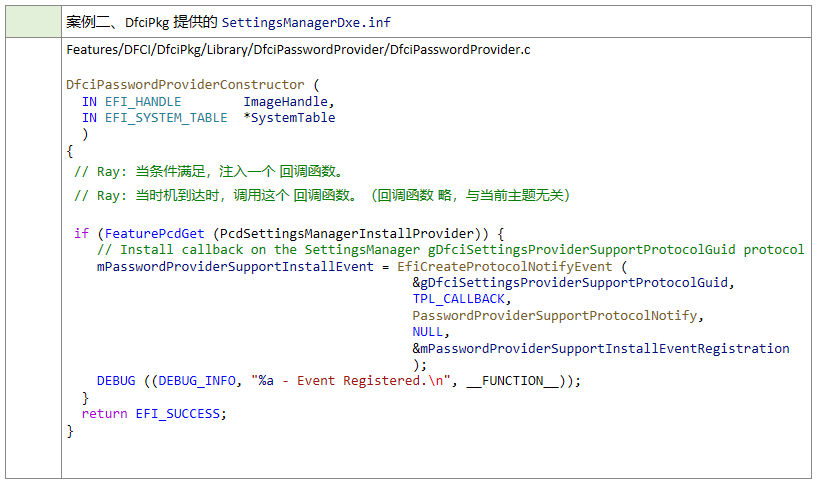Click the "return" keyword
The height and width of the screenshot is (480, 818).
104,414
